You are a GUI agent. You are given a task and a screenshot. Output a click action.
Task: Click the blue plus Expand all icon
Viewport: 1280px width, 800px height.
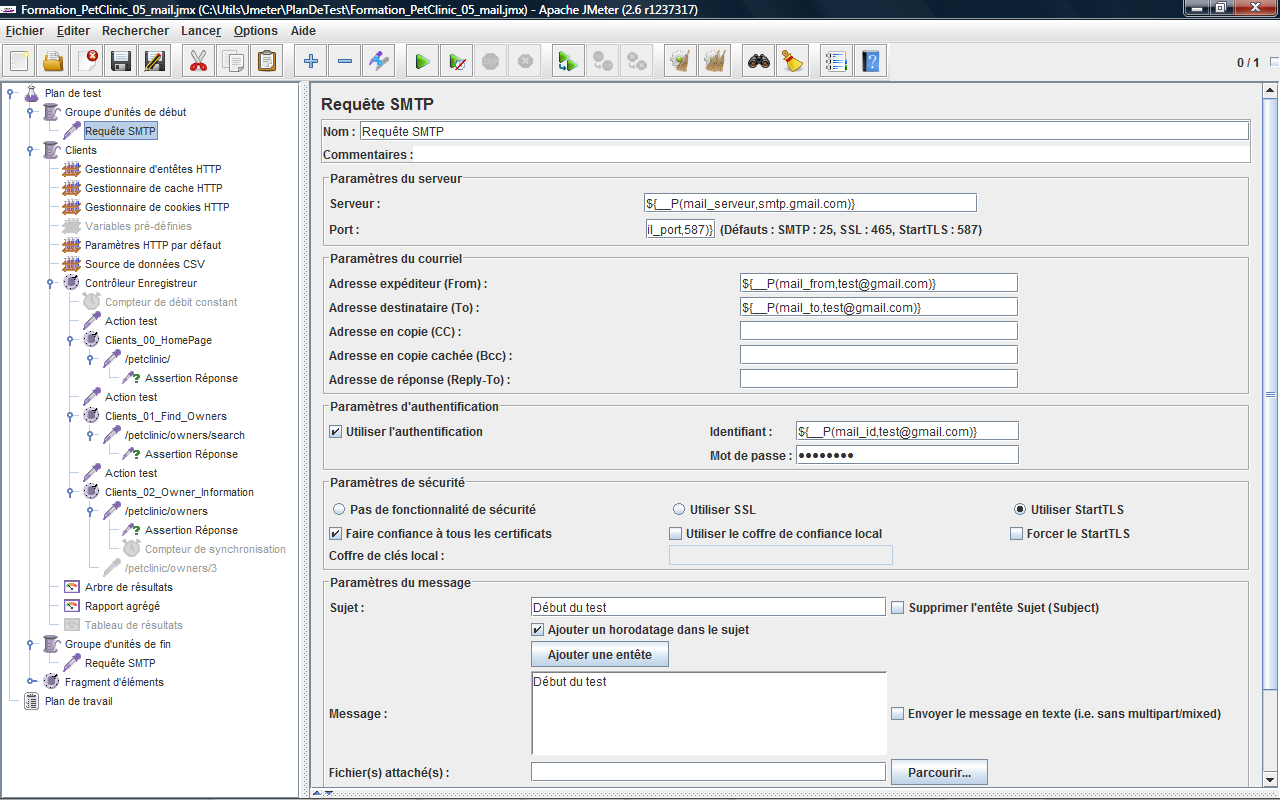click(311, 62)
